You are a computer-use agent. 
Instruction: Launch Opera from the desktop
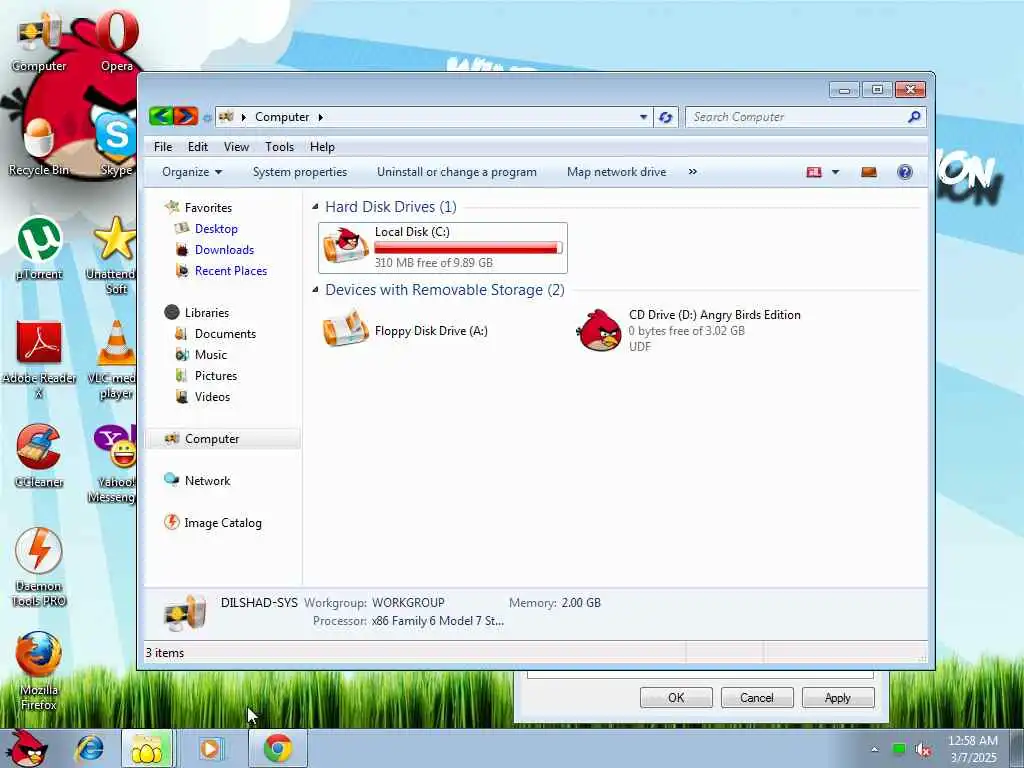click(x=117, y=41)
